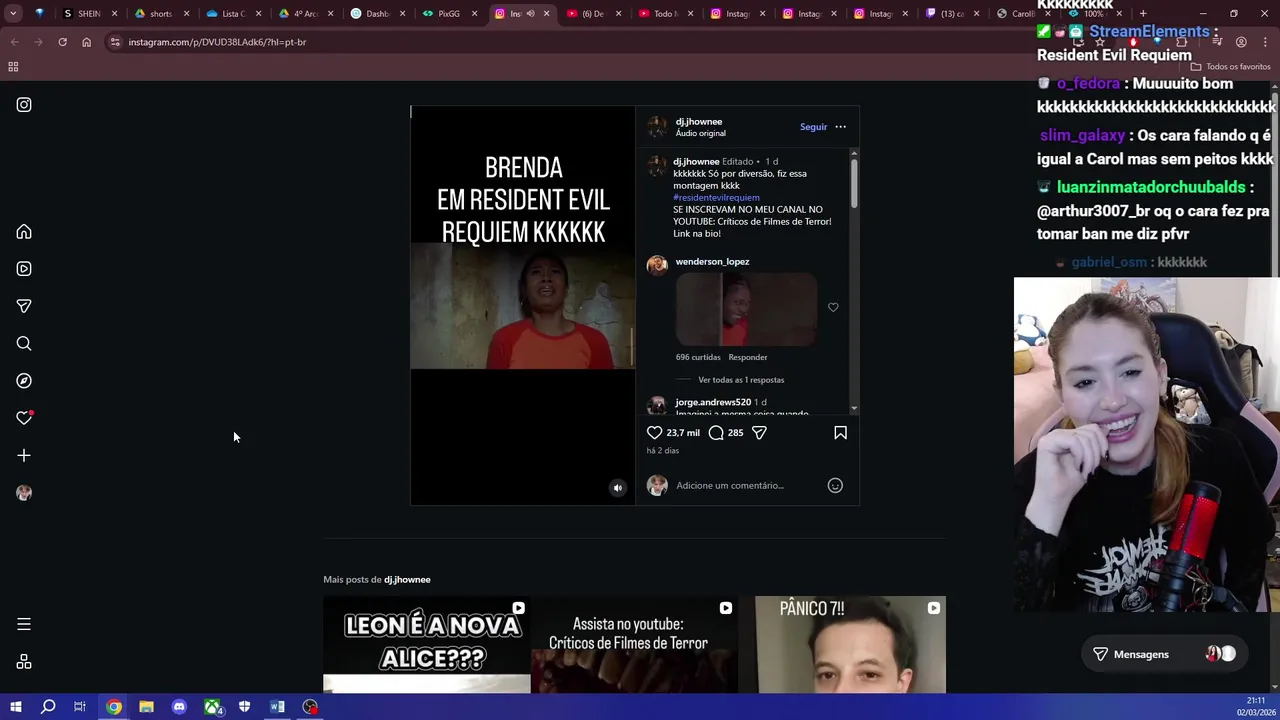
Task: Open jorge.andrews520 profile link
Action: coord(713,402)
